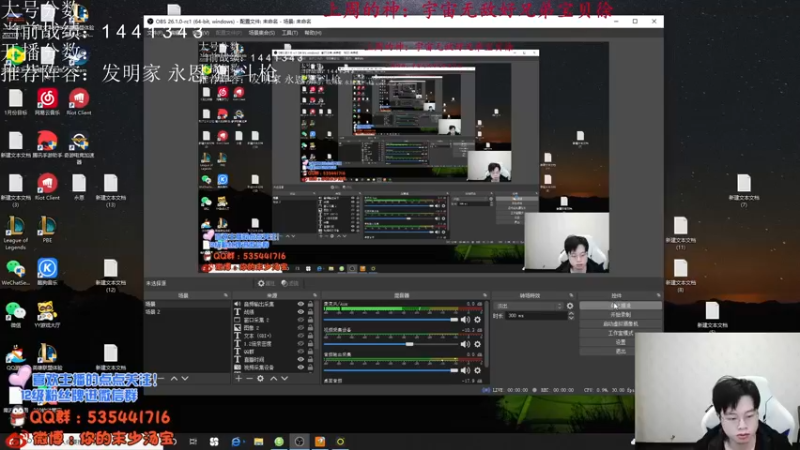800x450 pixels.
Task: Toggle visibility of 音频输出采集 source
Action: (301, 304)
